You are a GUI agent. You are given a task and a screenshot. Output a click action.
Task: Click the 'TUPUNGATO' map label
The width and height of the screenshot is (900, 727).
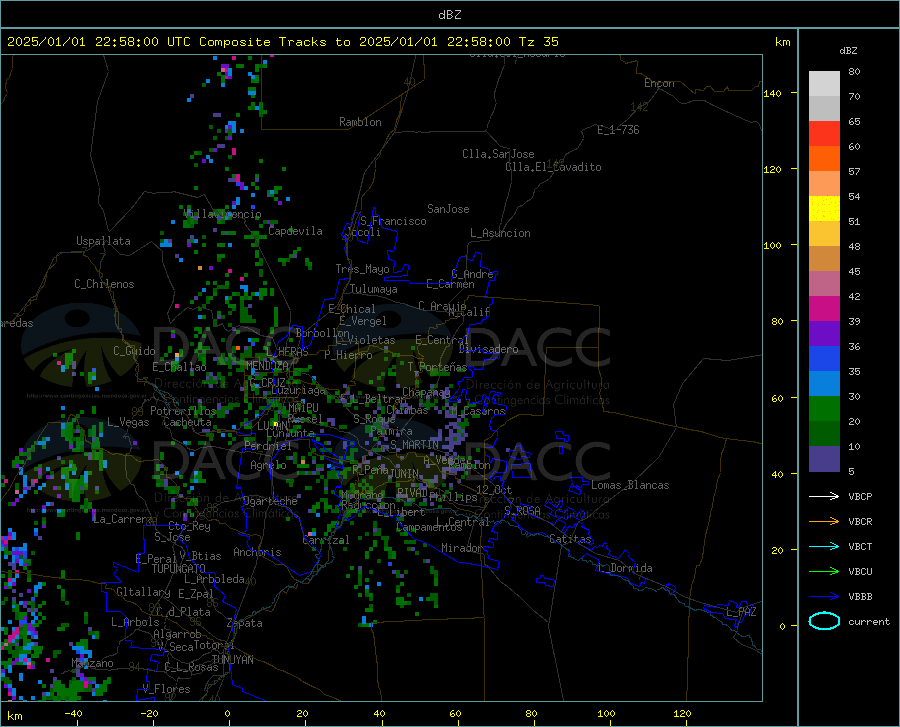click(179, 569)
